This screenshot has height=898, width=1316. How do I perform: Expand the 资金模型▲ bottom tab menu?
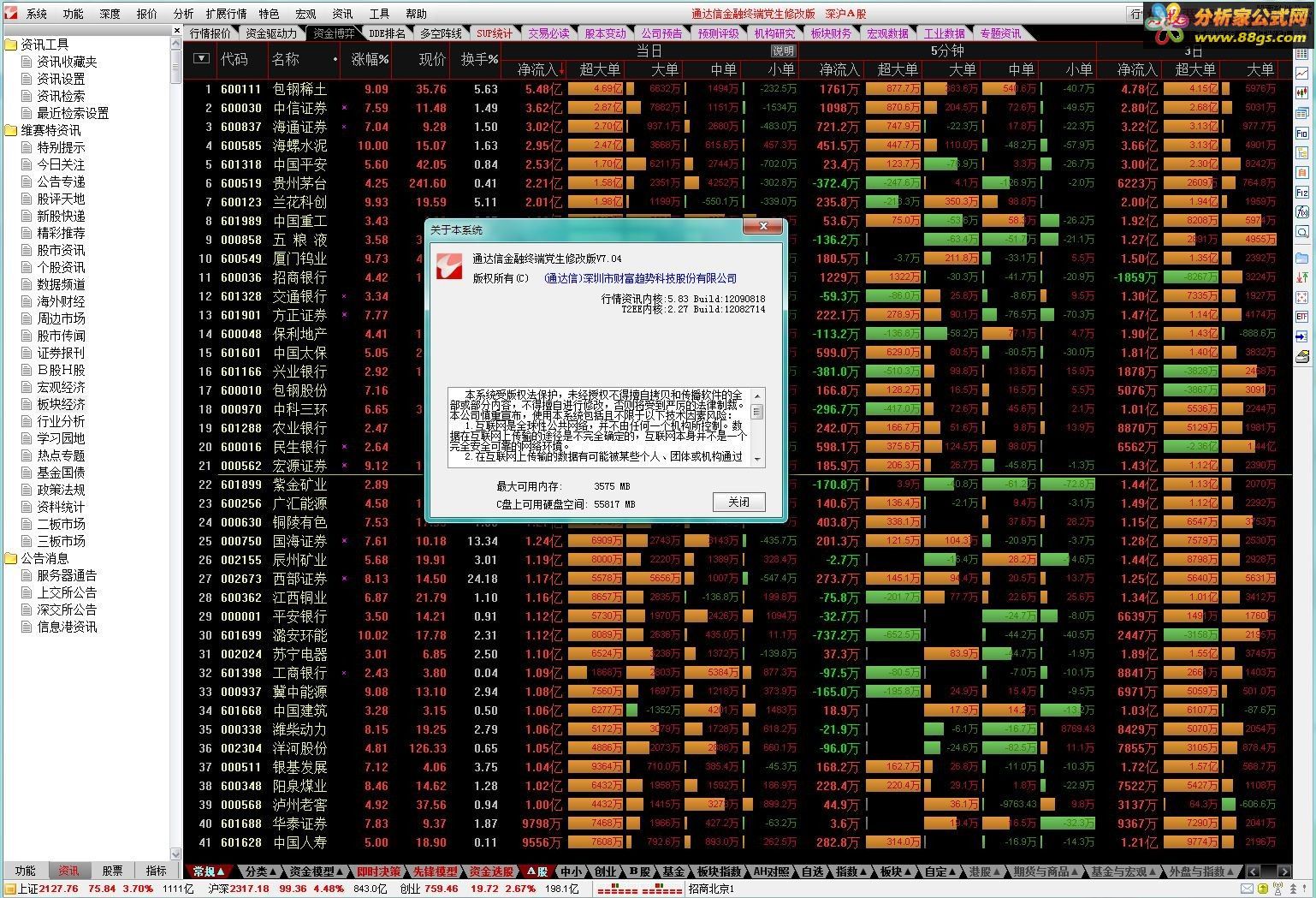pos(316,871)
